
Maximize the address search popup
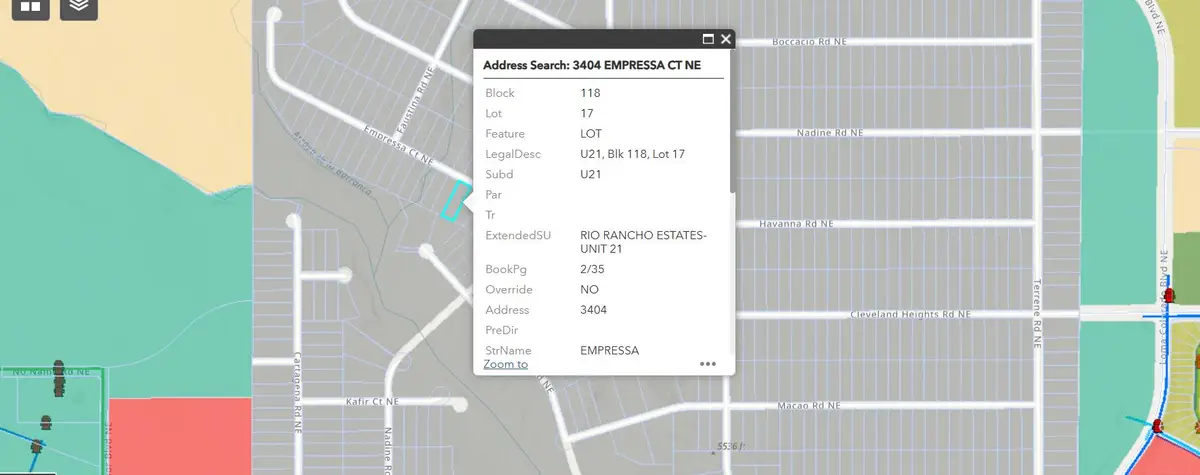(708, 39)
